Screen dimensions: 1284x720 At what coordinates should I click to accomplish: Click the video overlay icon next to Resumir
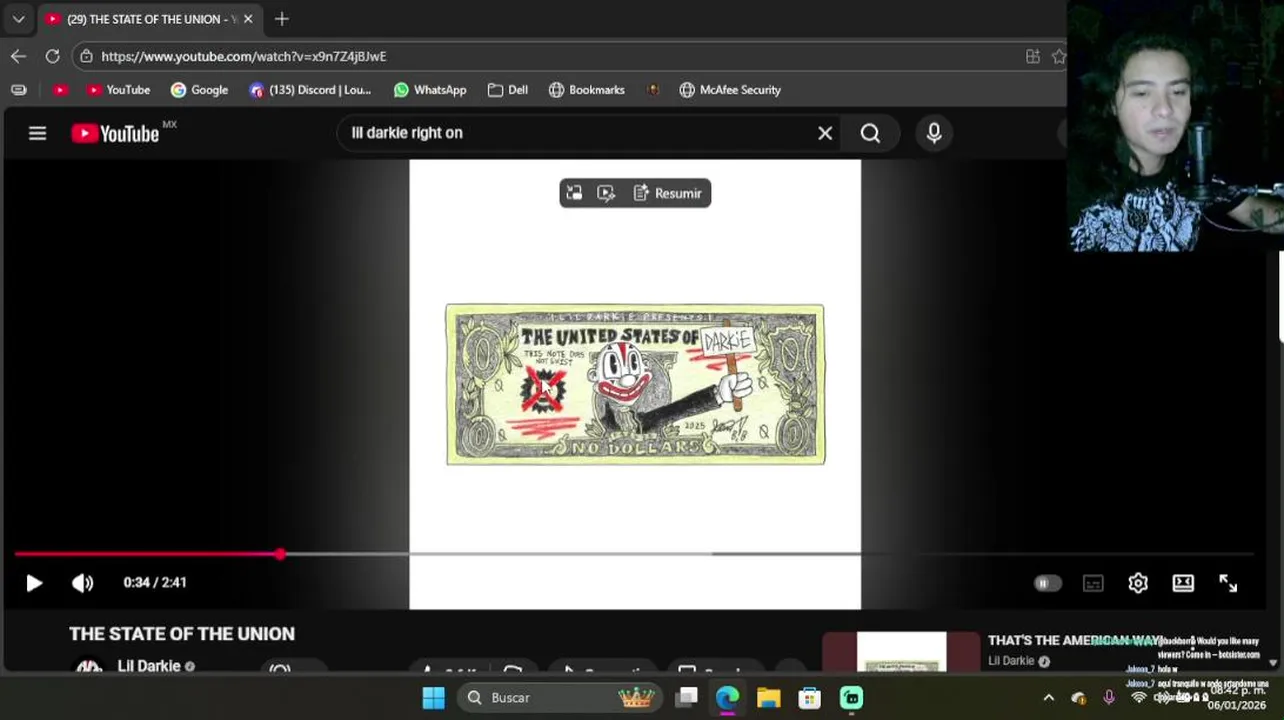606,193
